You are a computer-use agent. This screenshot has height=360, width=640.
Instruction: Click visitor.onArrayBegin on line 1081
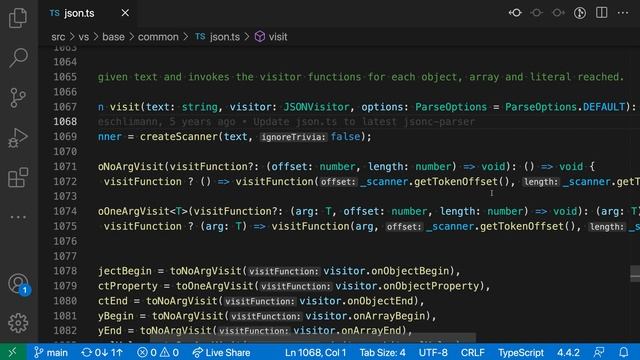366,316
